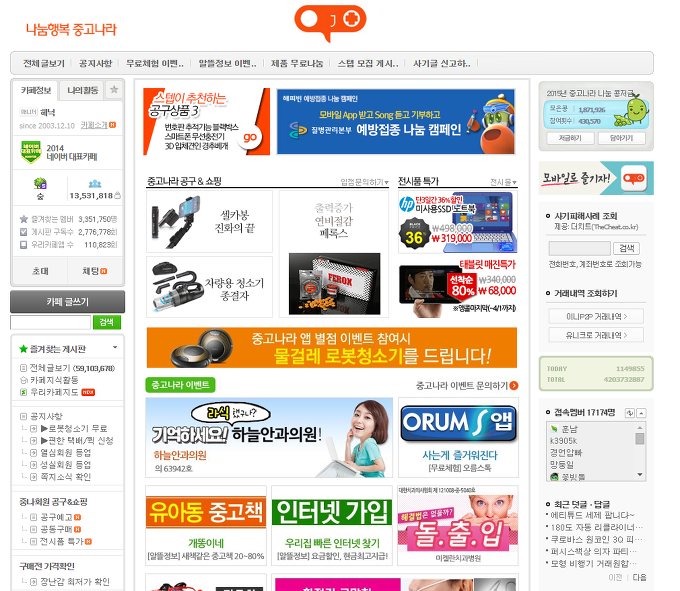Open the 카페소개 link

coord(94,125)
